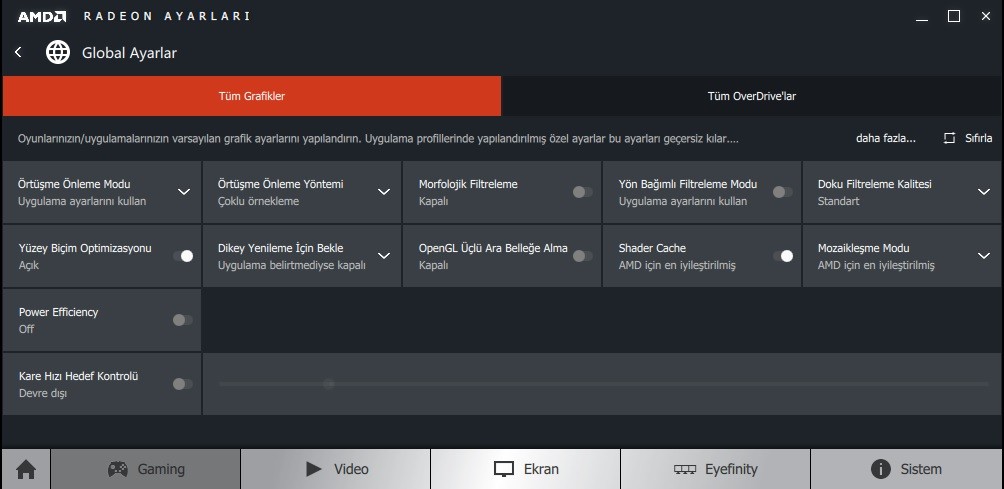Go back using the left arrow icon
The image size is (1004, 489).
coord(19,52)
